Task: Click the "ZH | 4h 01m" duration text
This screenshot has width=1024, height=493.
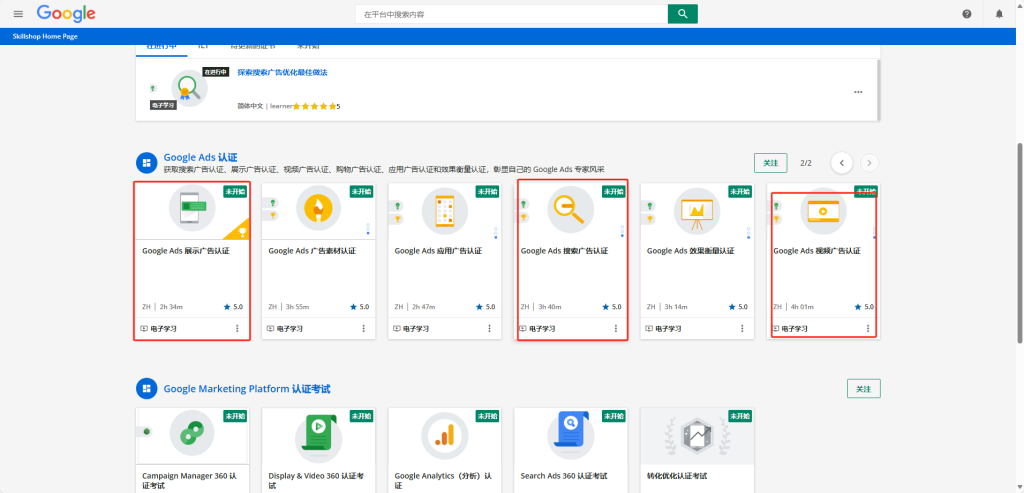Action: (x=794, y=307)
